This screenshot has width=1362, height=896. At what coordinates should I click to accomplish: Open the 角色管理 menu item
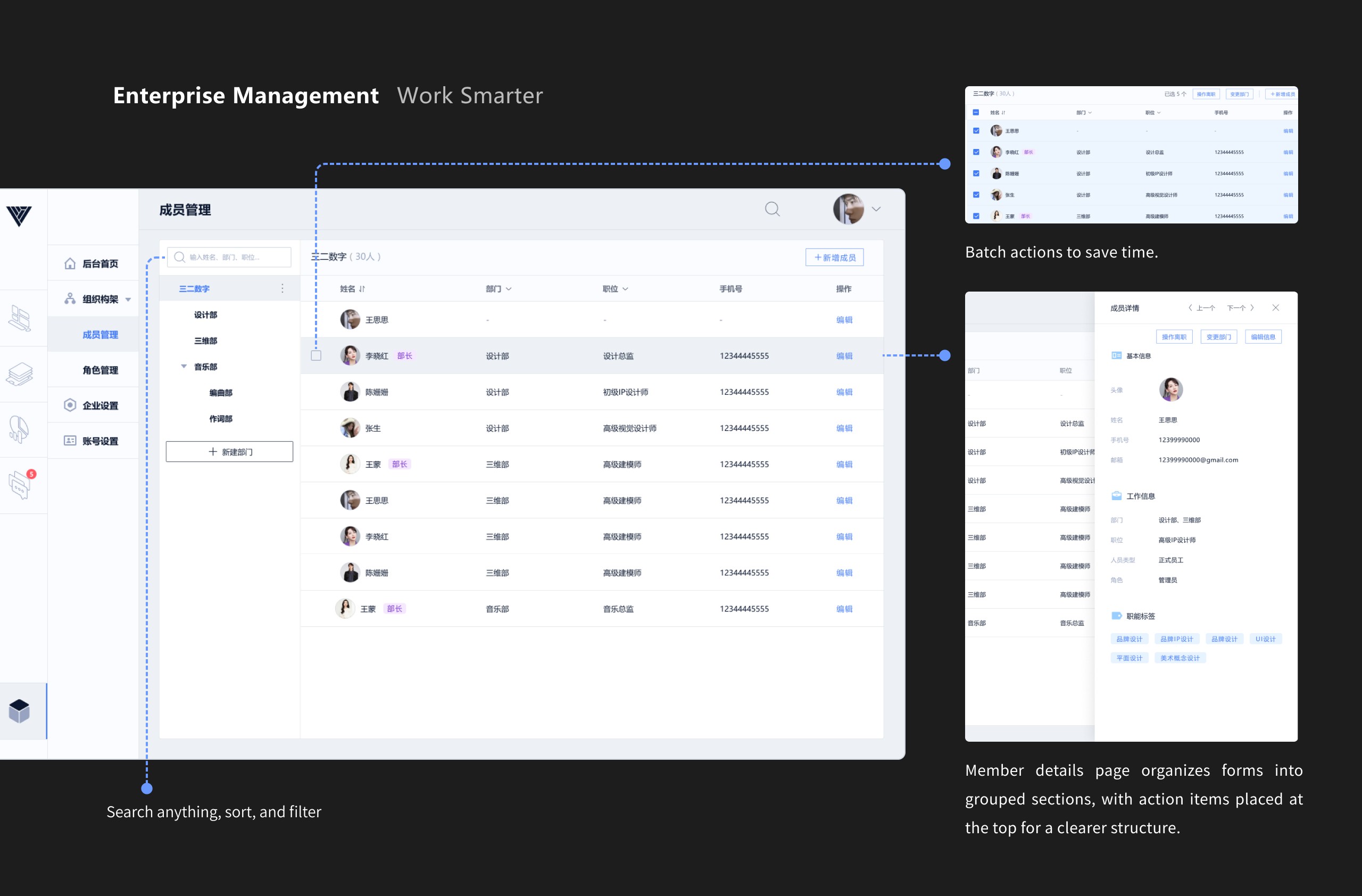[100, 370]
